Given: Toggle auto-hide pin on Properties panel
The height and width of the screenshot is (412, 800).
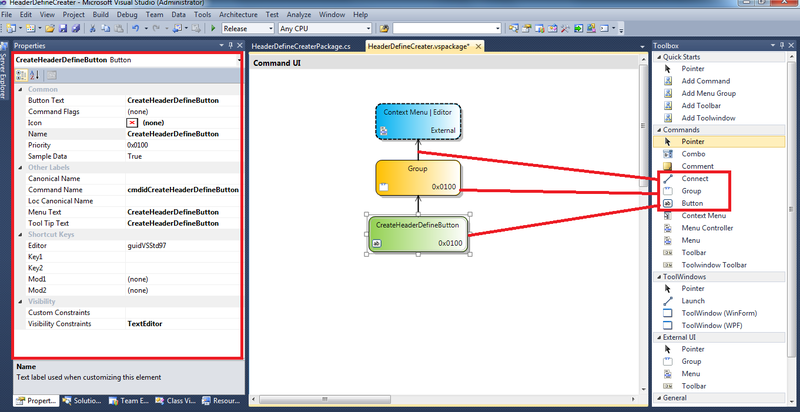Looking at the screenshot, I should [230, 45].
